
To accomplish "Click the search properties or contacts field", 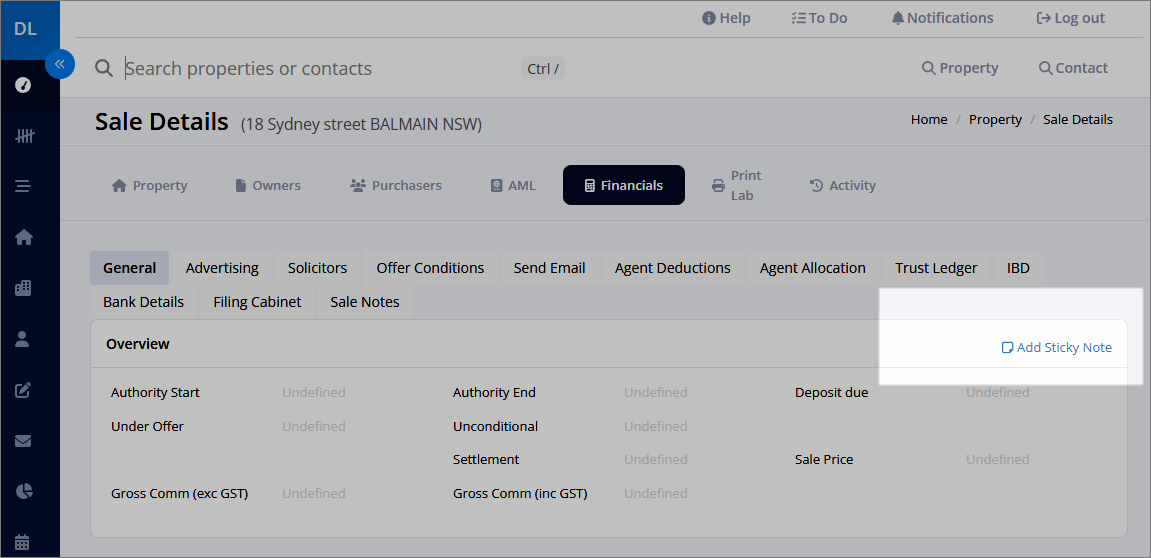I will (x=321, y=68).
